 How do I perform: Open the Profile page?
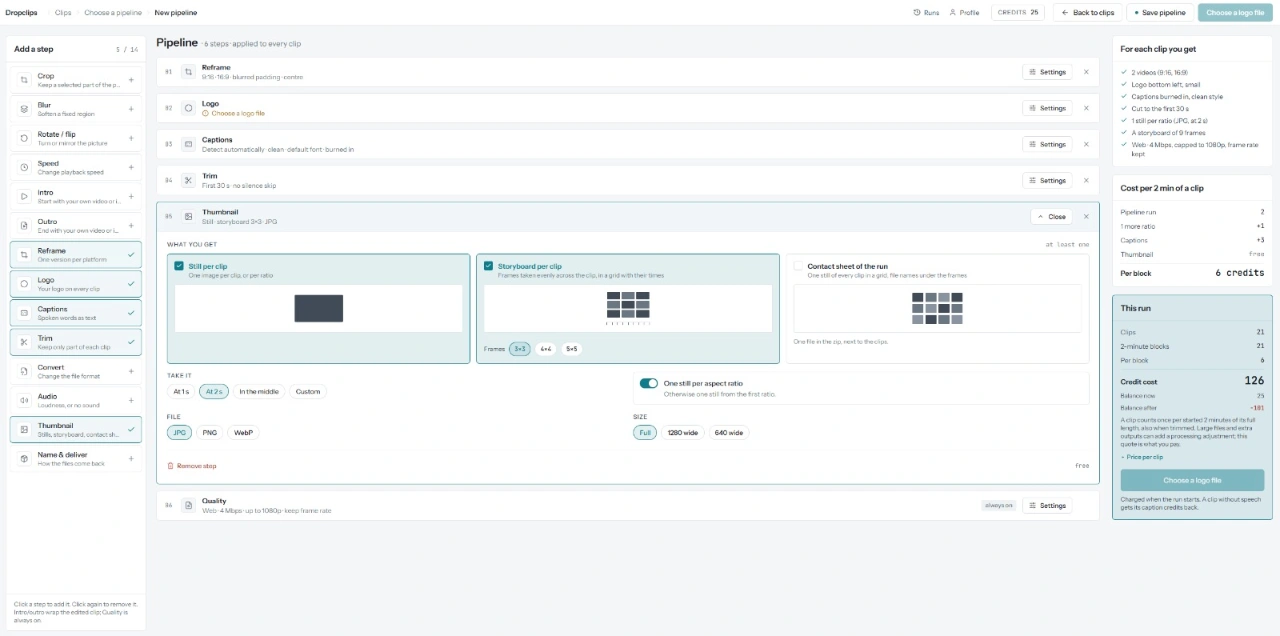[964, 13]
